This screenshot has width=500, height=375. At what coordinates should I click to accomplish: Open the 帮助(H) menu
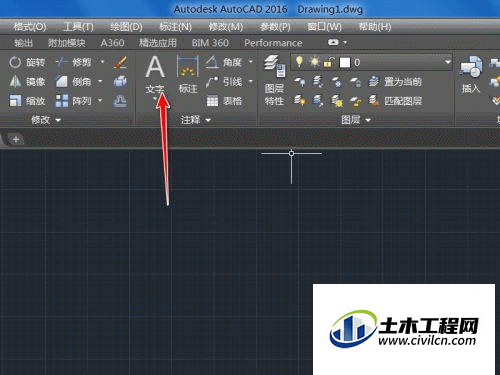(375, 27)
